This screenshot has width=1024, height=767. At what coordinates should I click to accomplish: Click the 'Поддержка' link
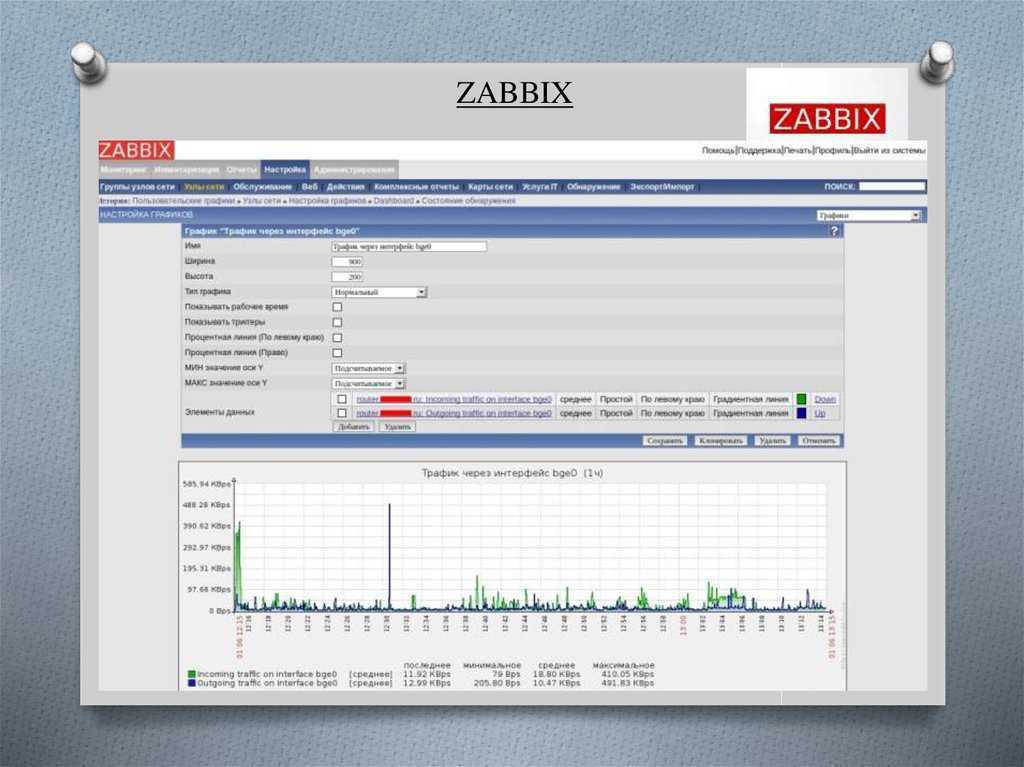point(760,150)
